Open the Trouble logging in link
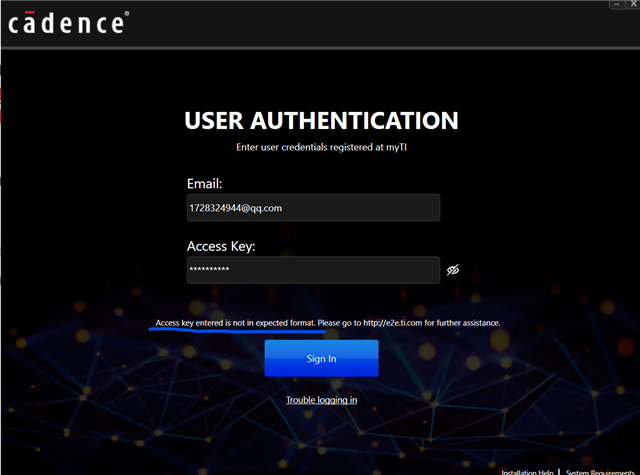Viewport: 640px width, 475px height. (321, 400)
